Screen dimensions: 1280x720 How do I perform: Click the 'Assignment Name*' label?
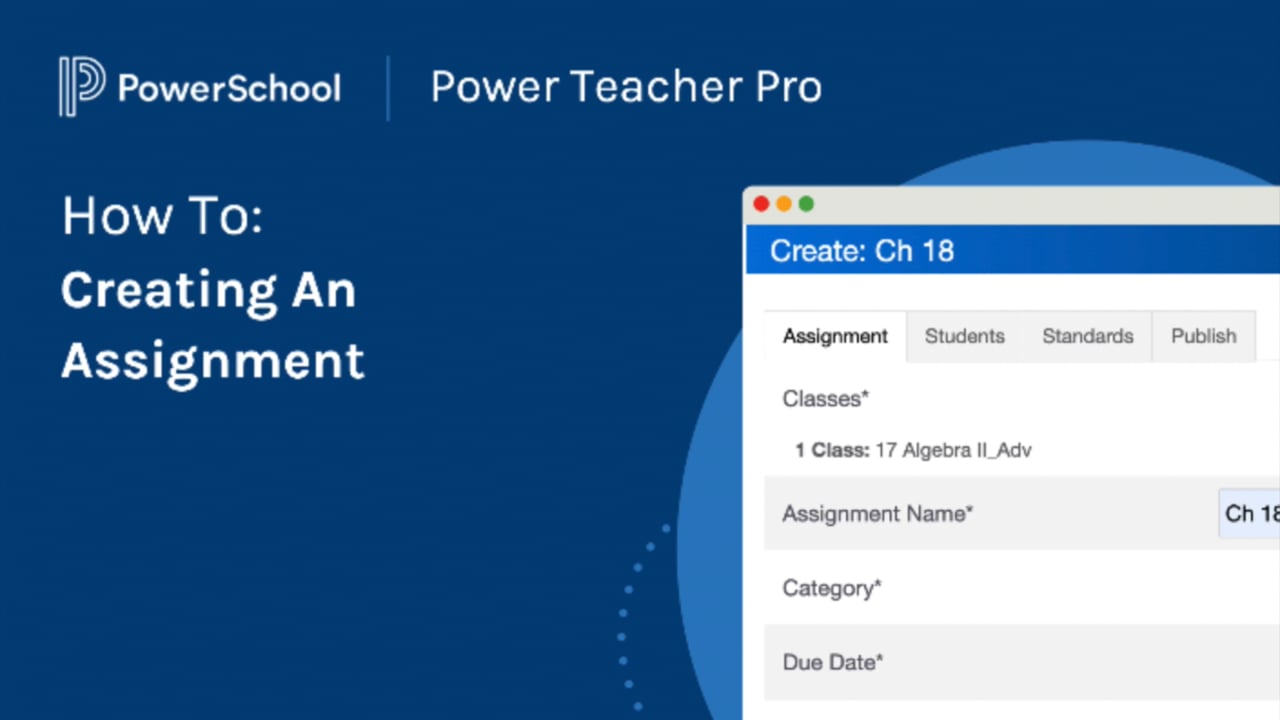coord(878,514)
